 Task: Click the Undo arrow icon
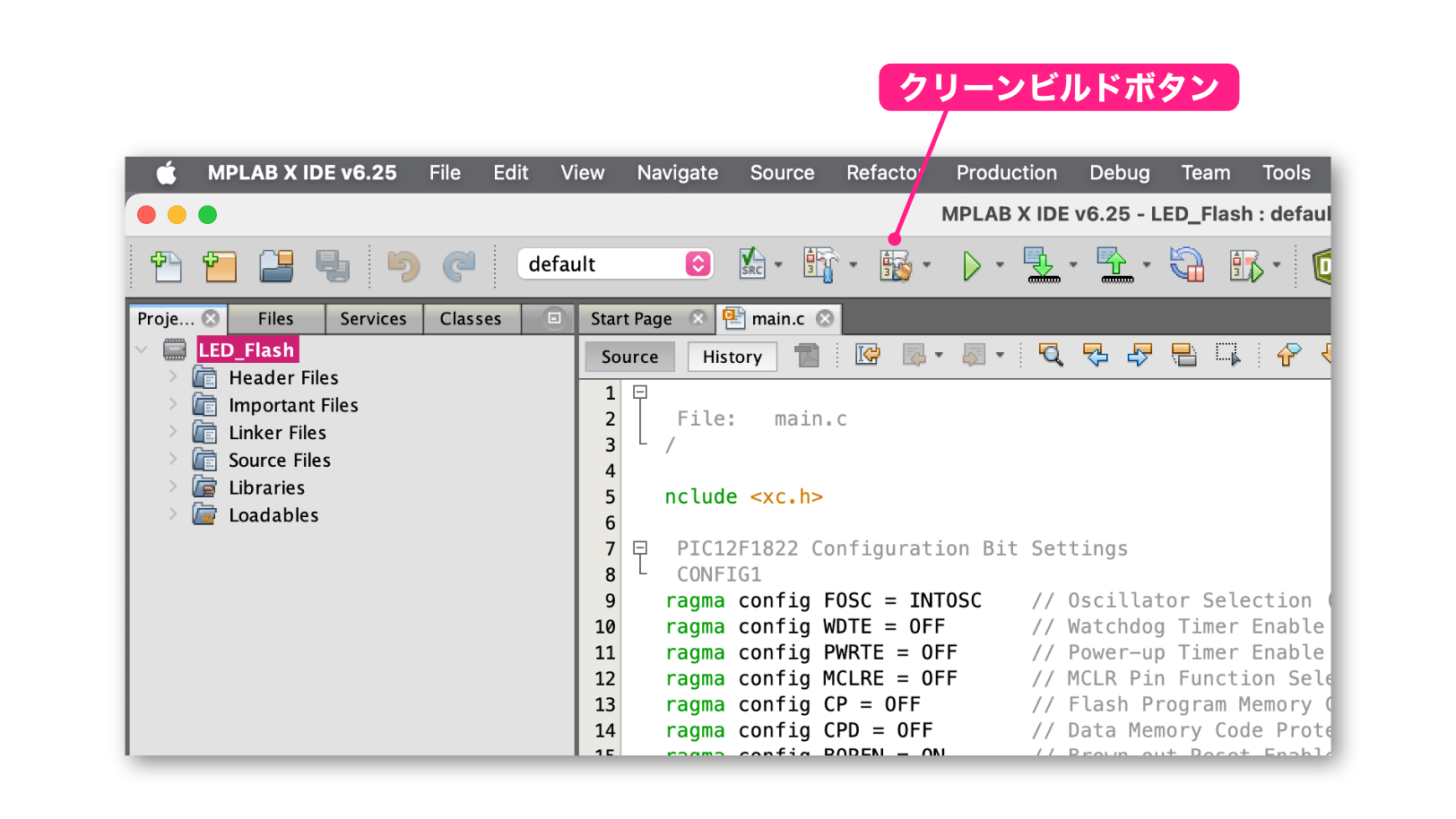tap(403, 265)
